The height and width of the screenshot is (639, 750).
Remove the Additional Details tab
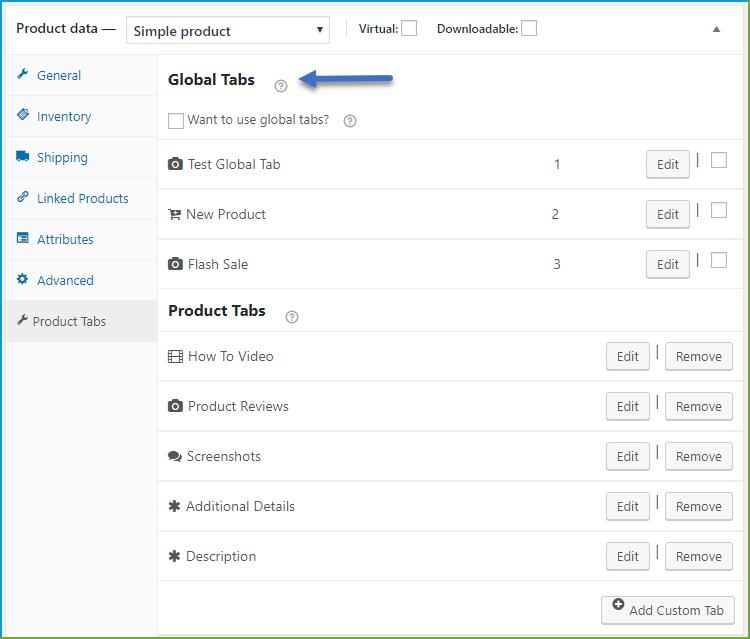click(698, 507)
